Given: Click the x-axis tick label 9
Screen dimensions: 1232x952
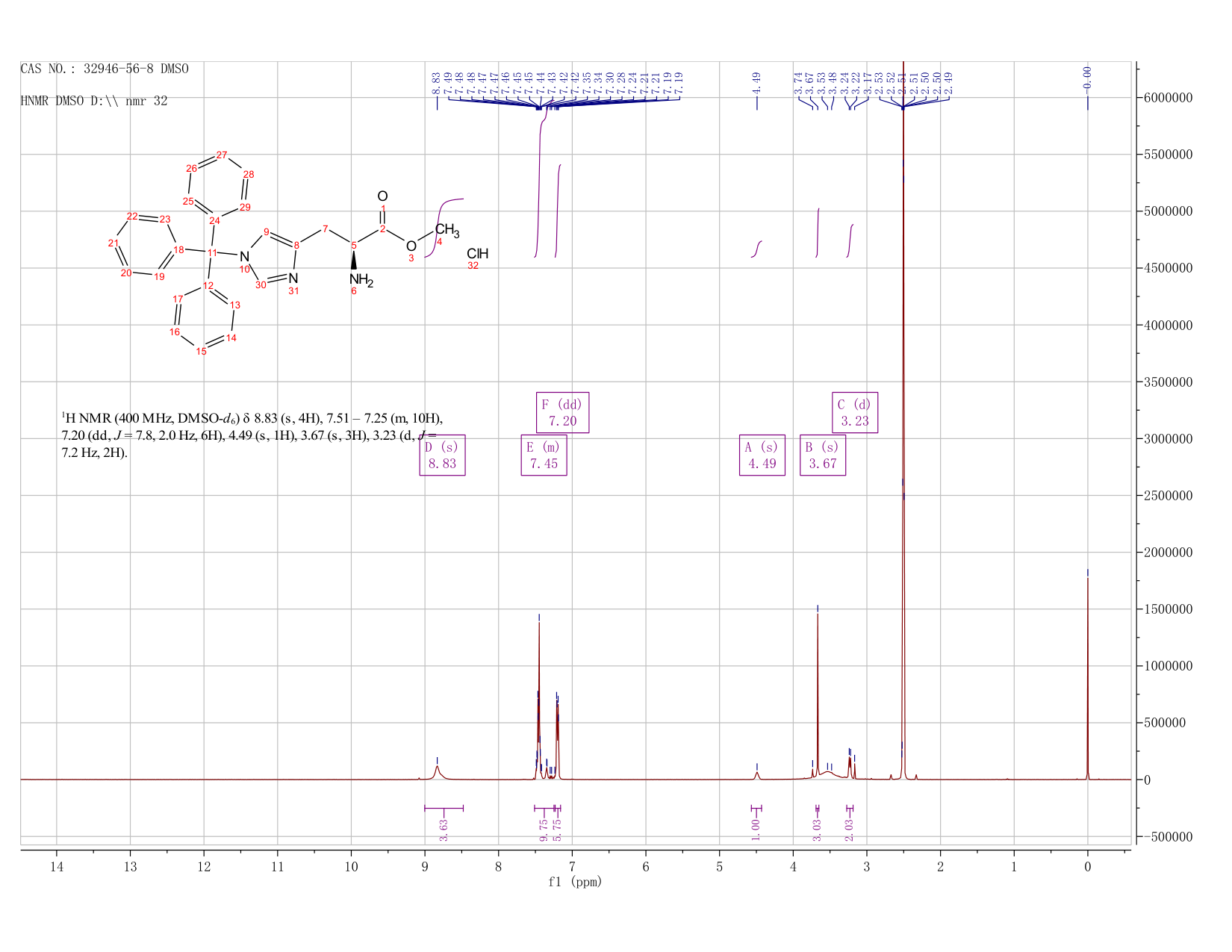Looking at the screenshot, I should coord(425,866).
